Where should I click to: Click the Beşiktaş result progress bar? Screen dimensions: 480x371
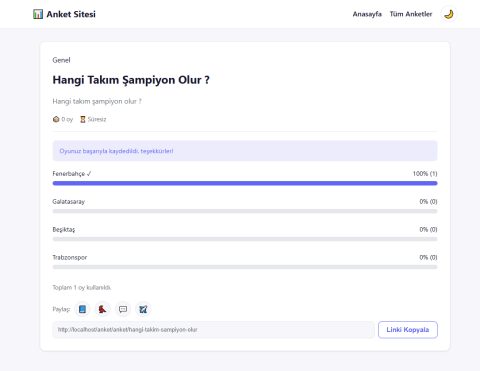[x=245, y=239]
